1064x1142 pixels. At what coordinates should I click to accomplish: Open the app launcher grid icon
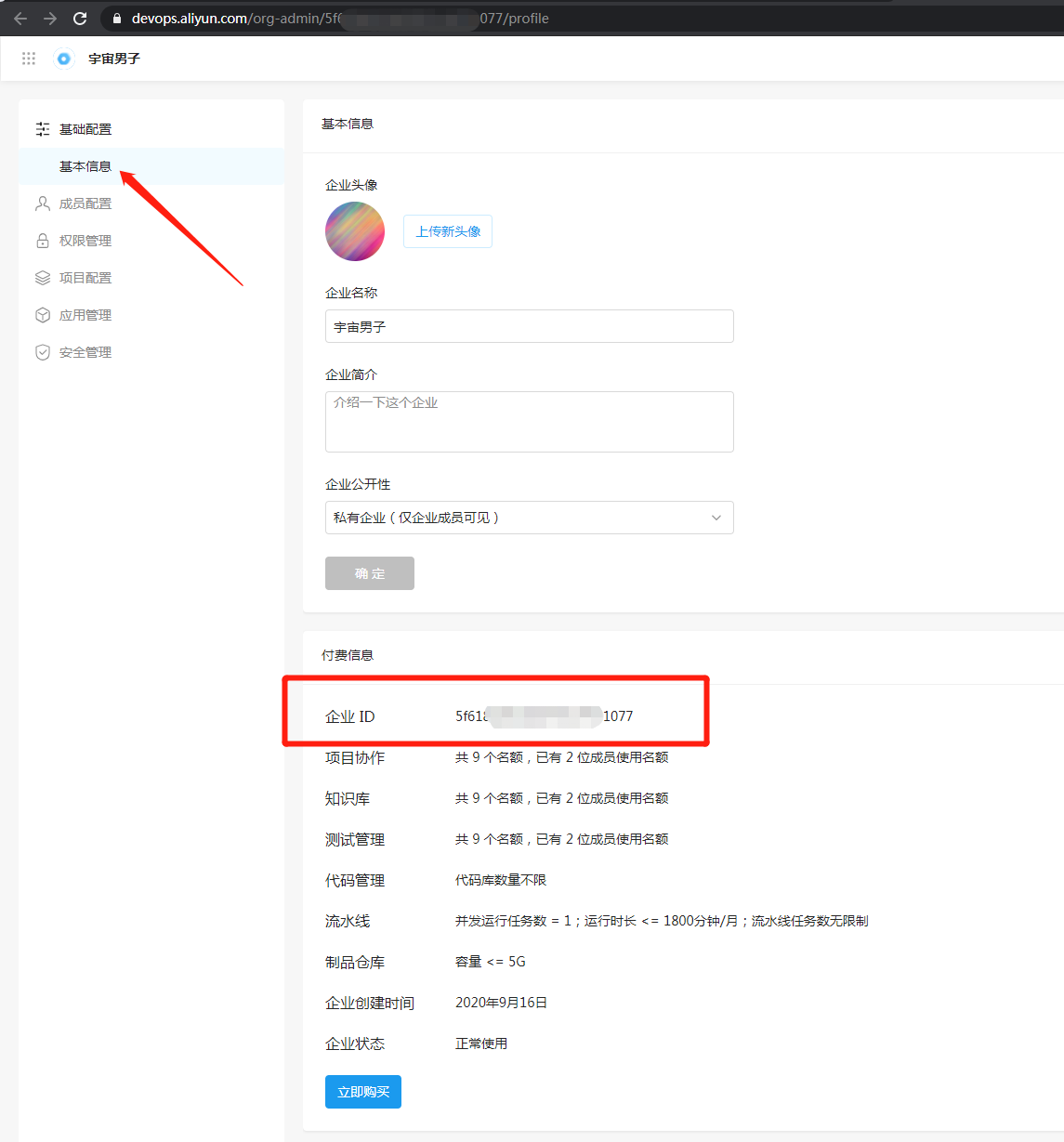[28, 59]
